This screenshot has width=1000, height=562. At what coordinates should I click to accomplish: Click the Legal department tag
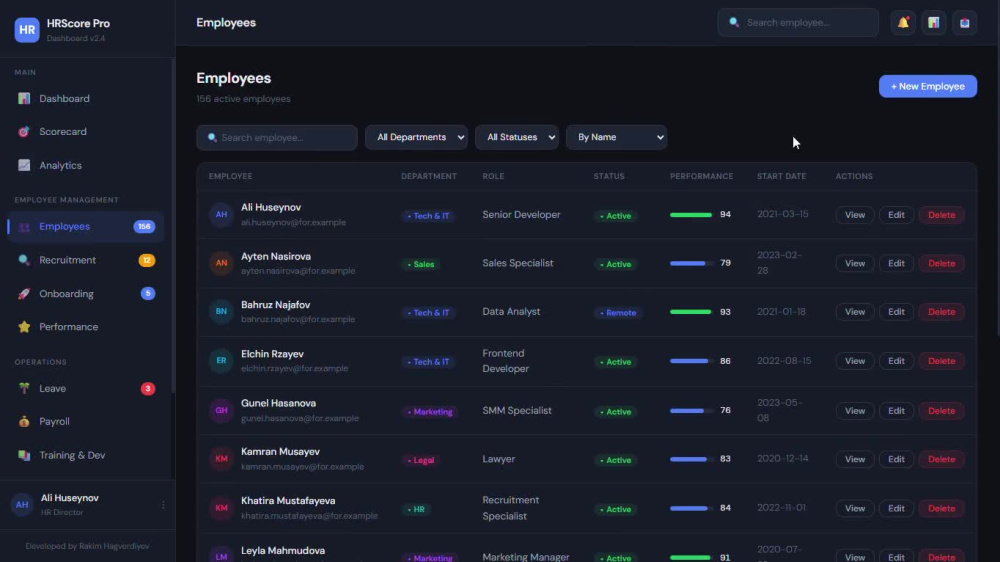[422, 460]
